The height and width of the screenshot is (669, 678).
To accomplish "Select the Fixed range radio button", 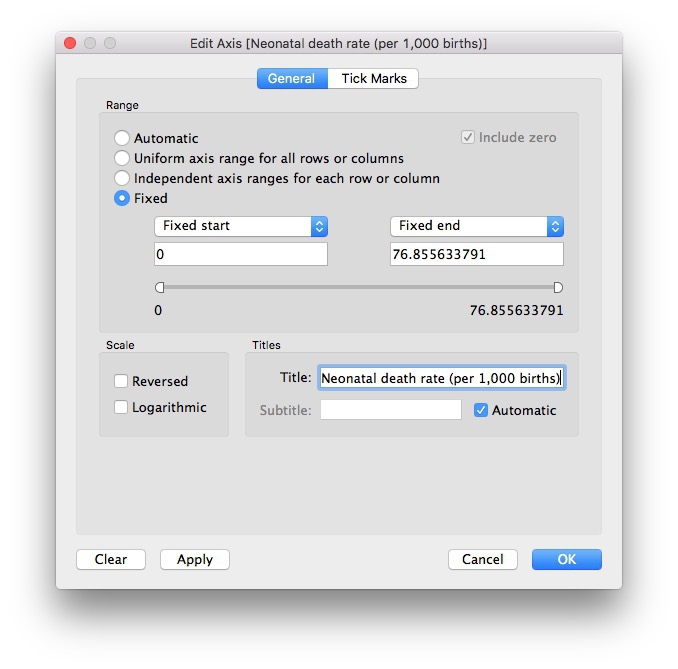I will pyautogui.click(x=122, y=198).
